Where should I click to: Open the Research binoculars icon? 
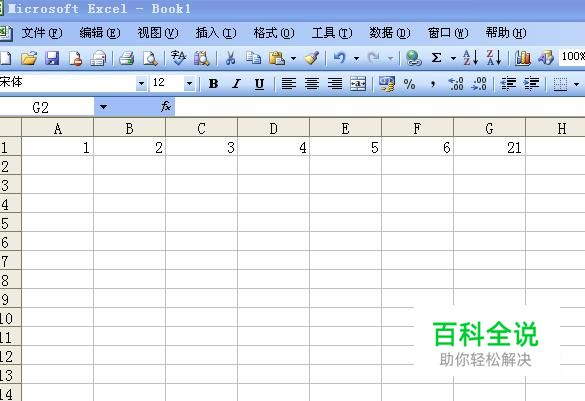[x=201, y=58]
